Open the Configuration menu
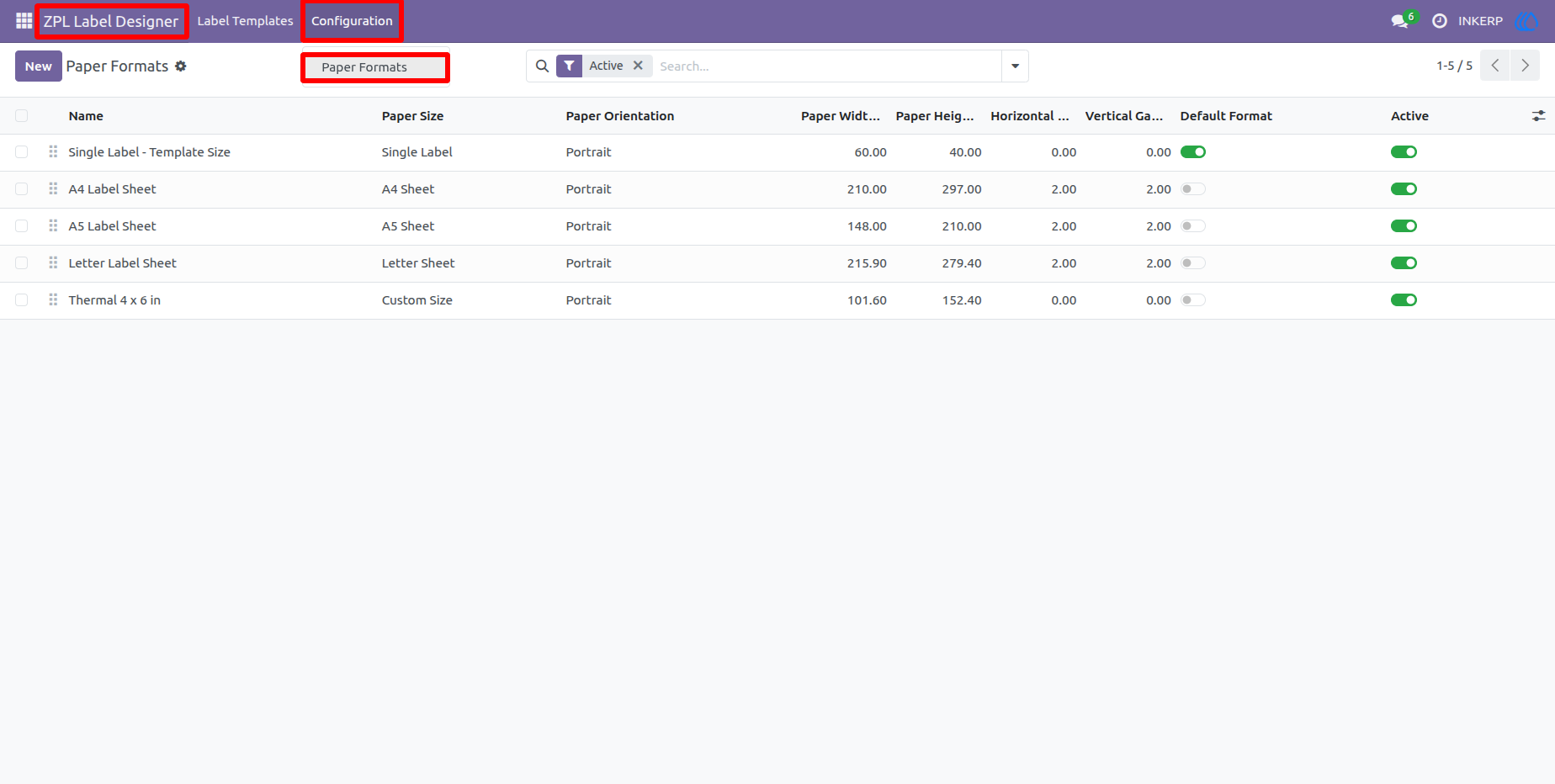 [352, 21]
